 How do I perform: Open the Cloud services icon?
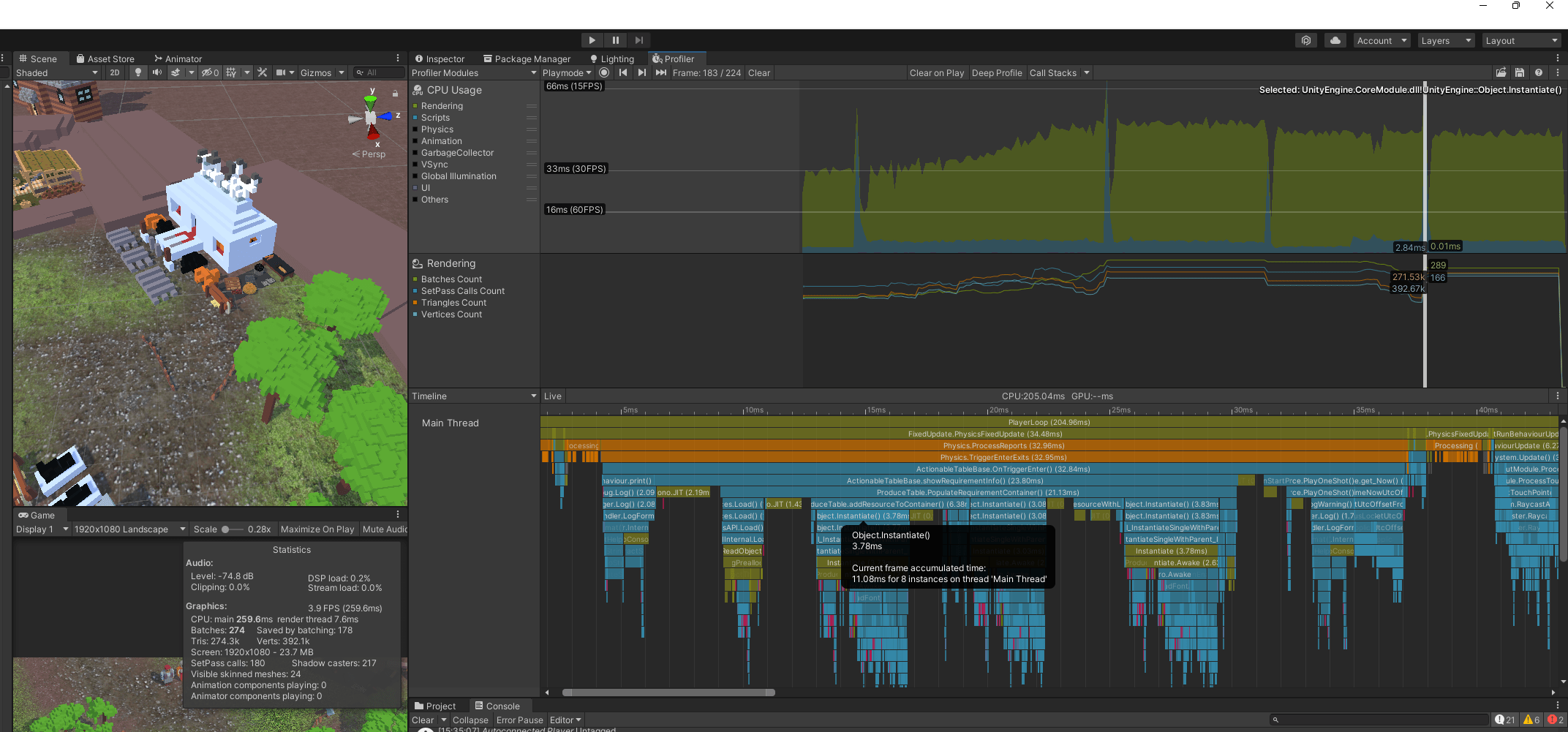1335,41
